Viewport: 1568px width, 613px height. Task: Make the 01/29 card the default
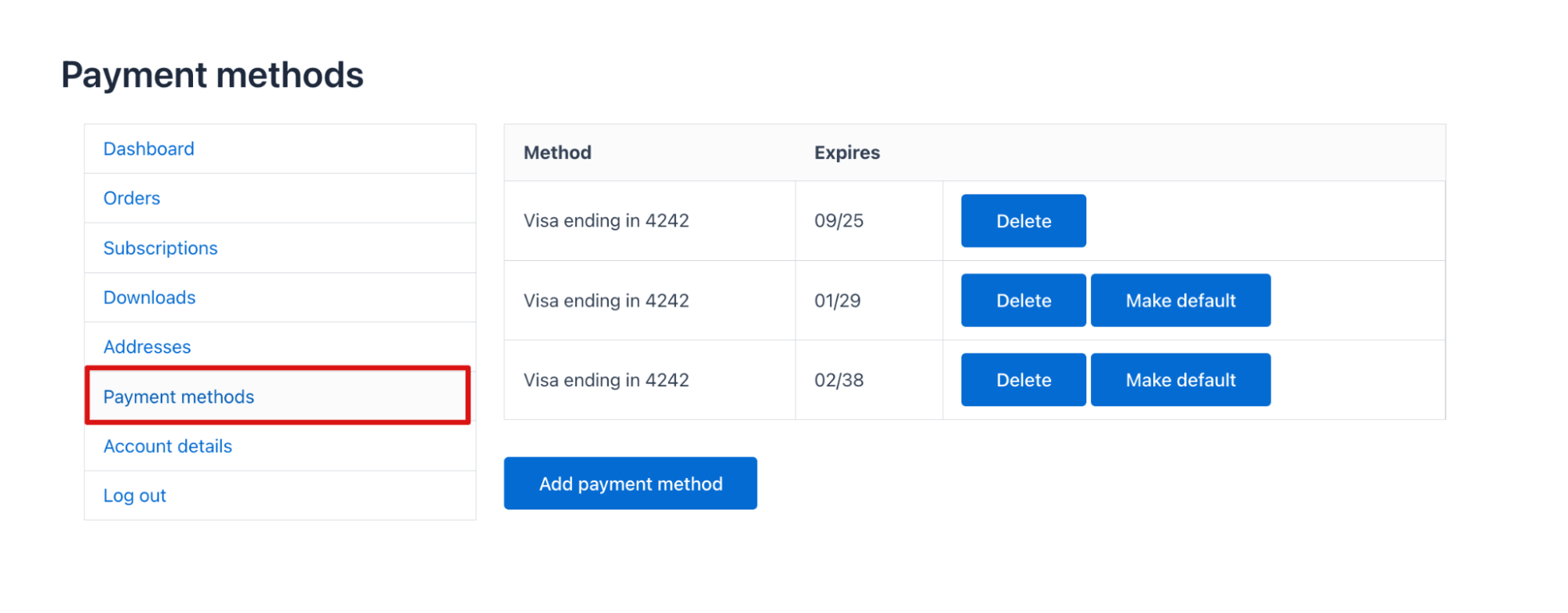click(x=1181, y=300)
